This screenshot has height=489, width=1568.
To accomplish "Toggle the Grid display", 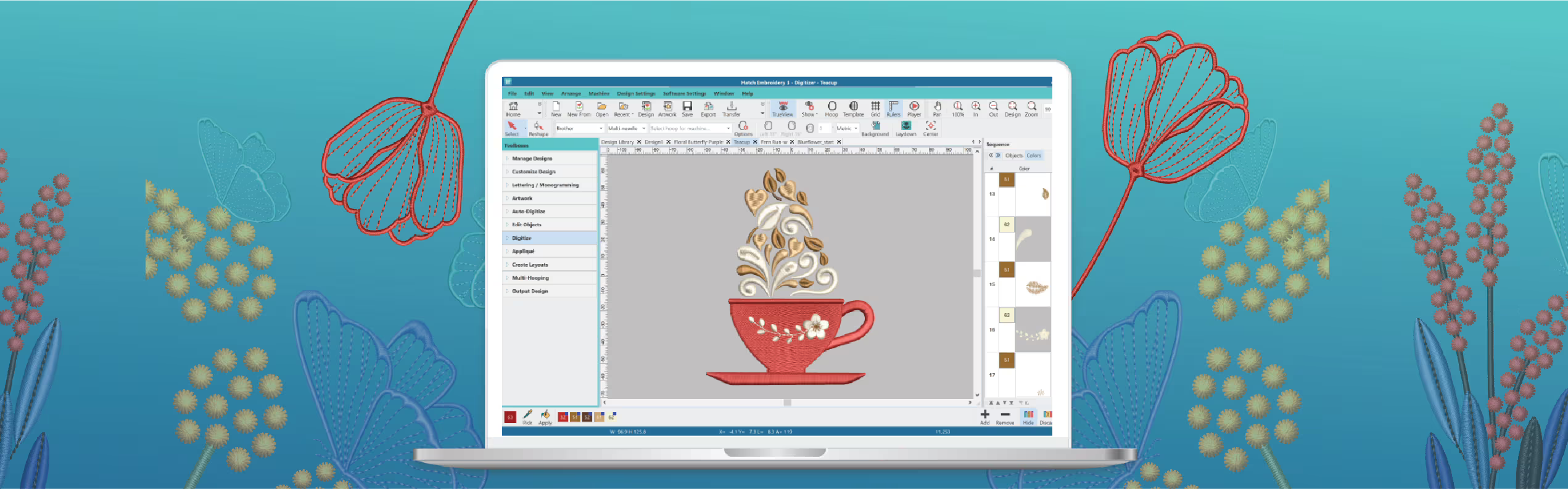I will point(875,109).
